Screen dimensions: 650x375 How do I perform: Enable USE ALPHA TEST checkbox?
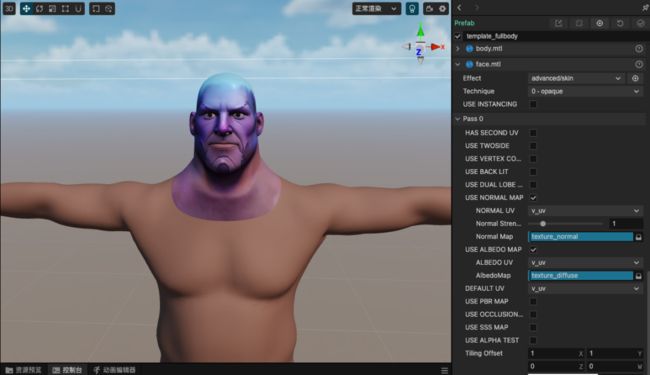click(533, 340)
